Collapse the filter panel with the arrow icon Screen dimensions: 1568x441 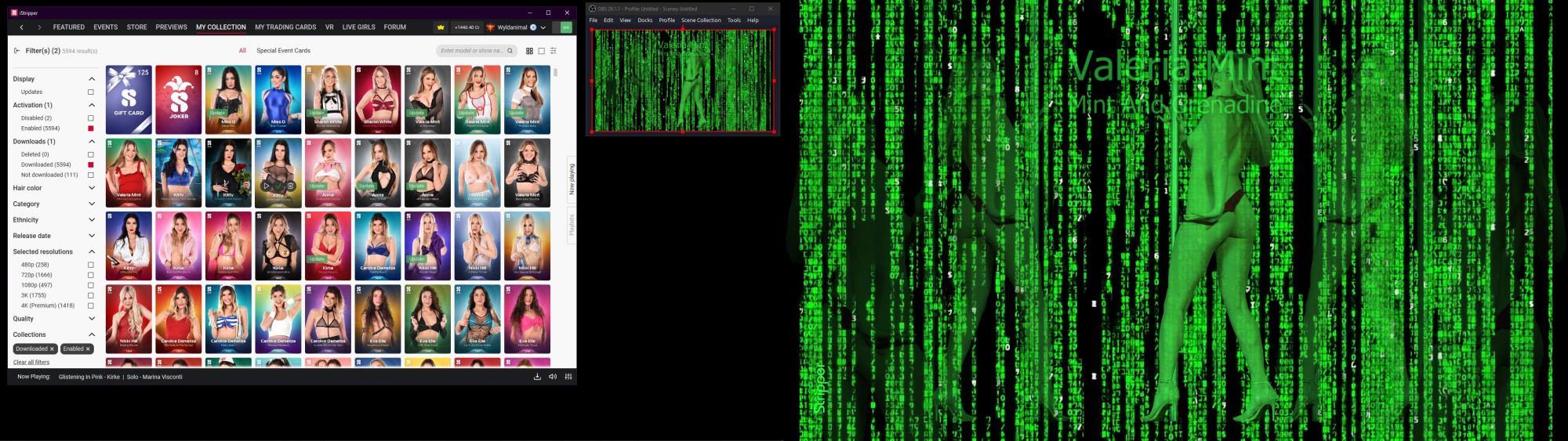[17, 51]
